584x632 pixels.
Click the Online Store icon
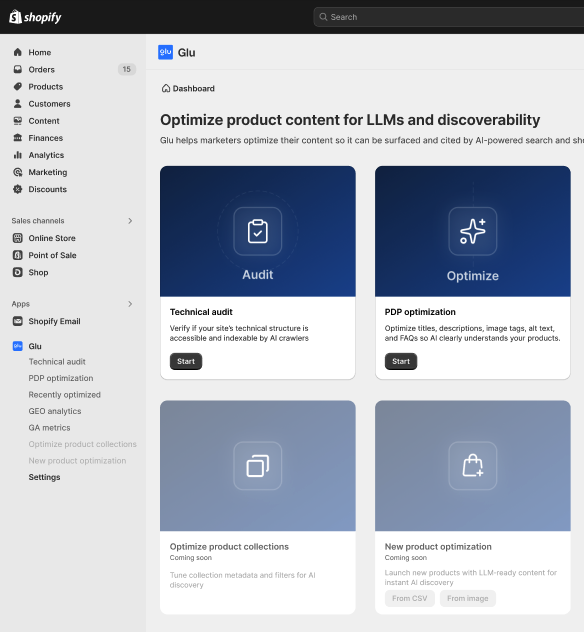tap(17, 238)
